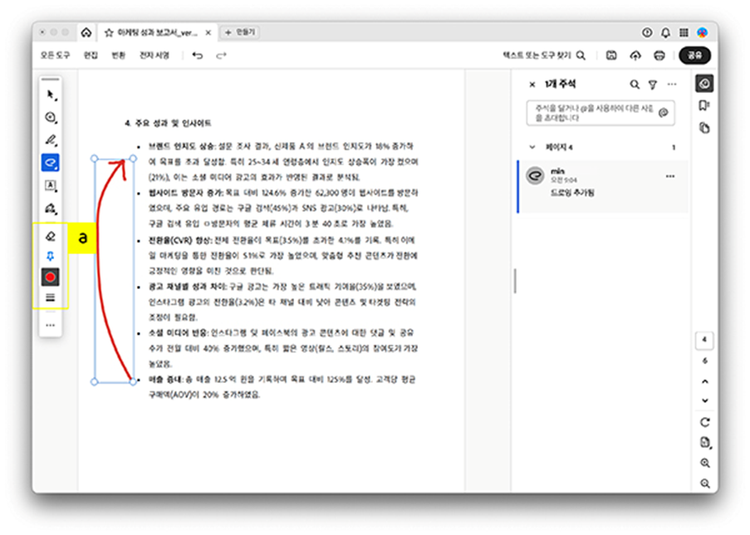This screenshot has height=535, width=750.
Task: Go to previous page with up chevron
Action: [x=705, y=382]
